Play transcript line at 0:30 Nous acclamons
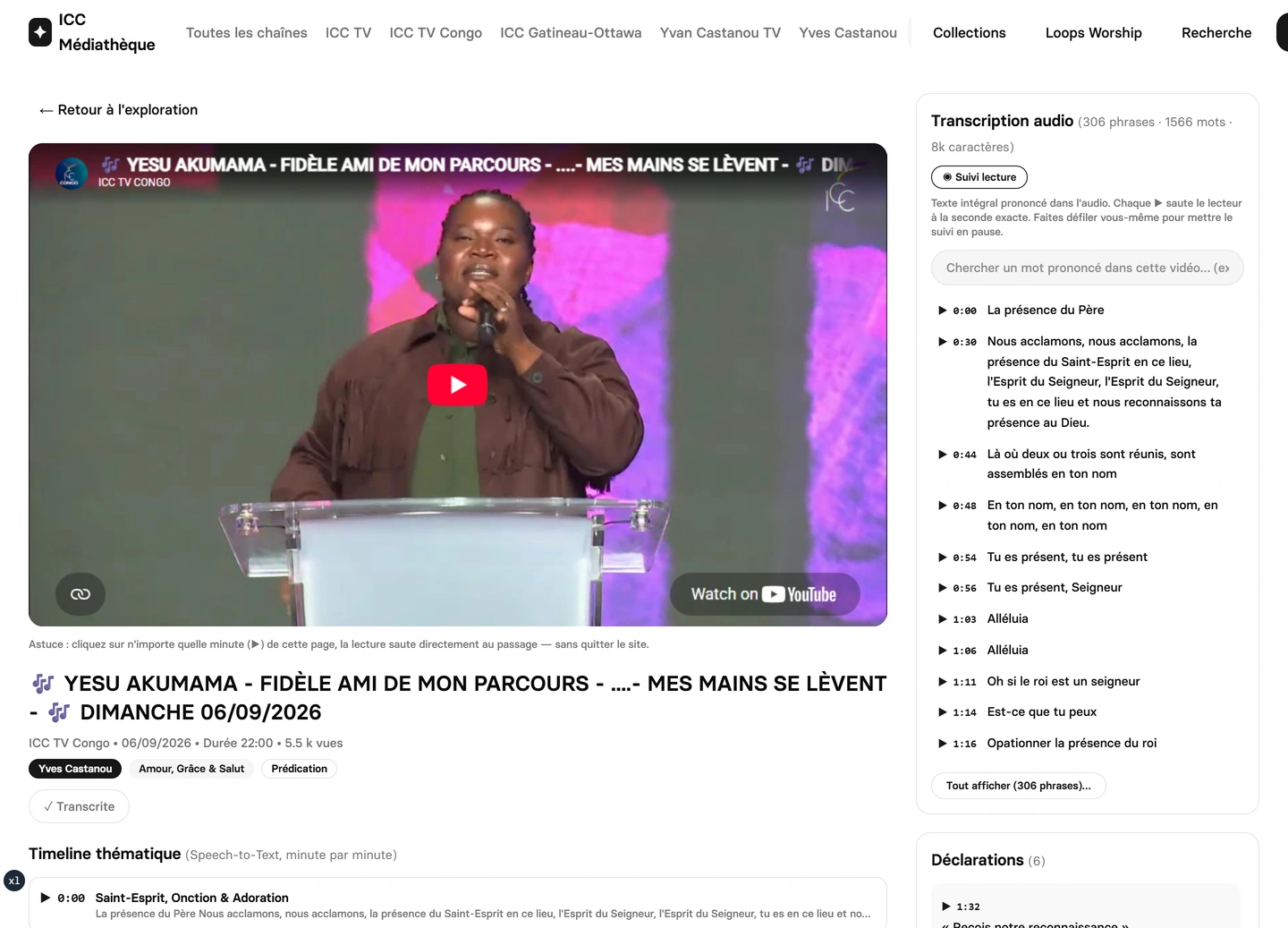Image resolution: width=1288 pixels, height=928 pixels. tap(1087, 382)
